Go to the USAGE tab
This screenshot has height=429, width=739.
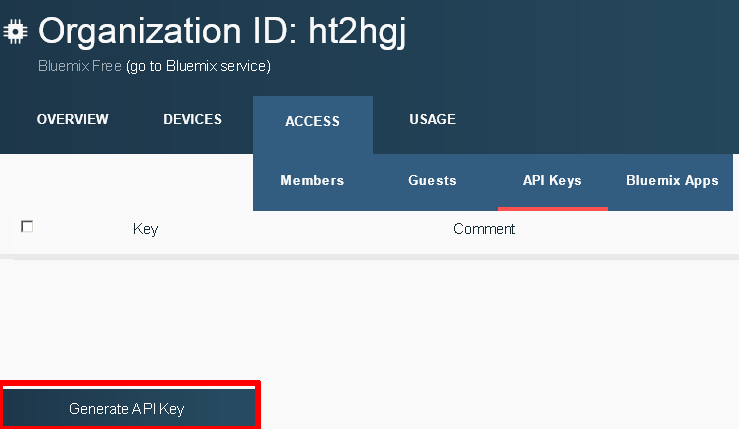tap(432, 119)
